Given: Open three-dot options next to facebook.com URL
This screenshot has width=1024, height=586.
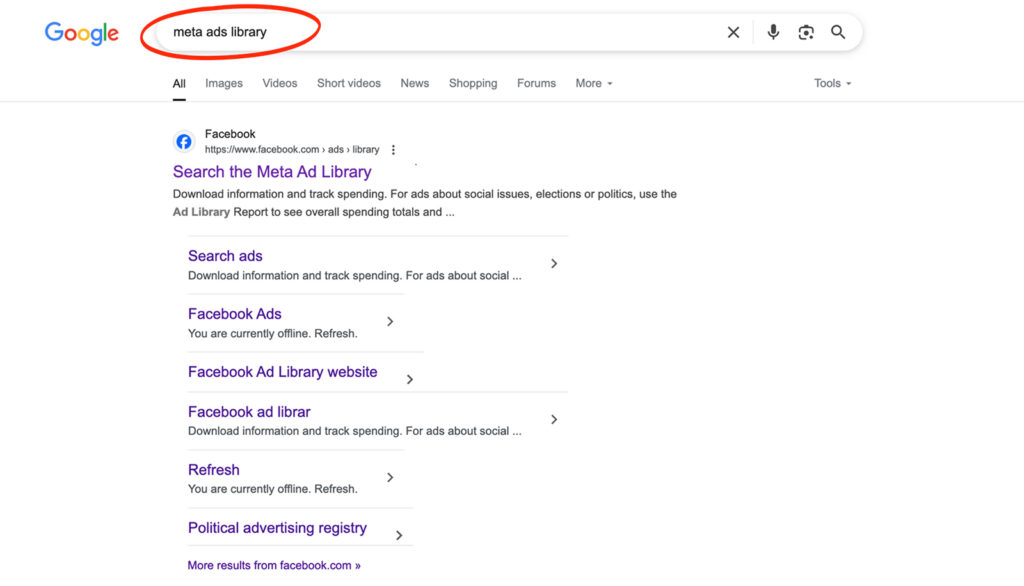Looking at the screenshot, I should coord(393,150).
